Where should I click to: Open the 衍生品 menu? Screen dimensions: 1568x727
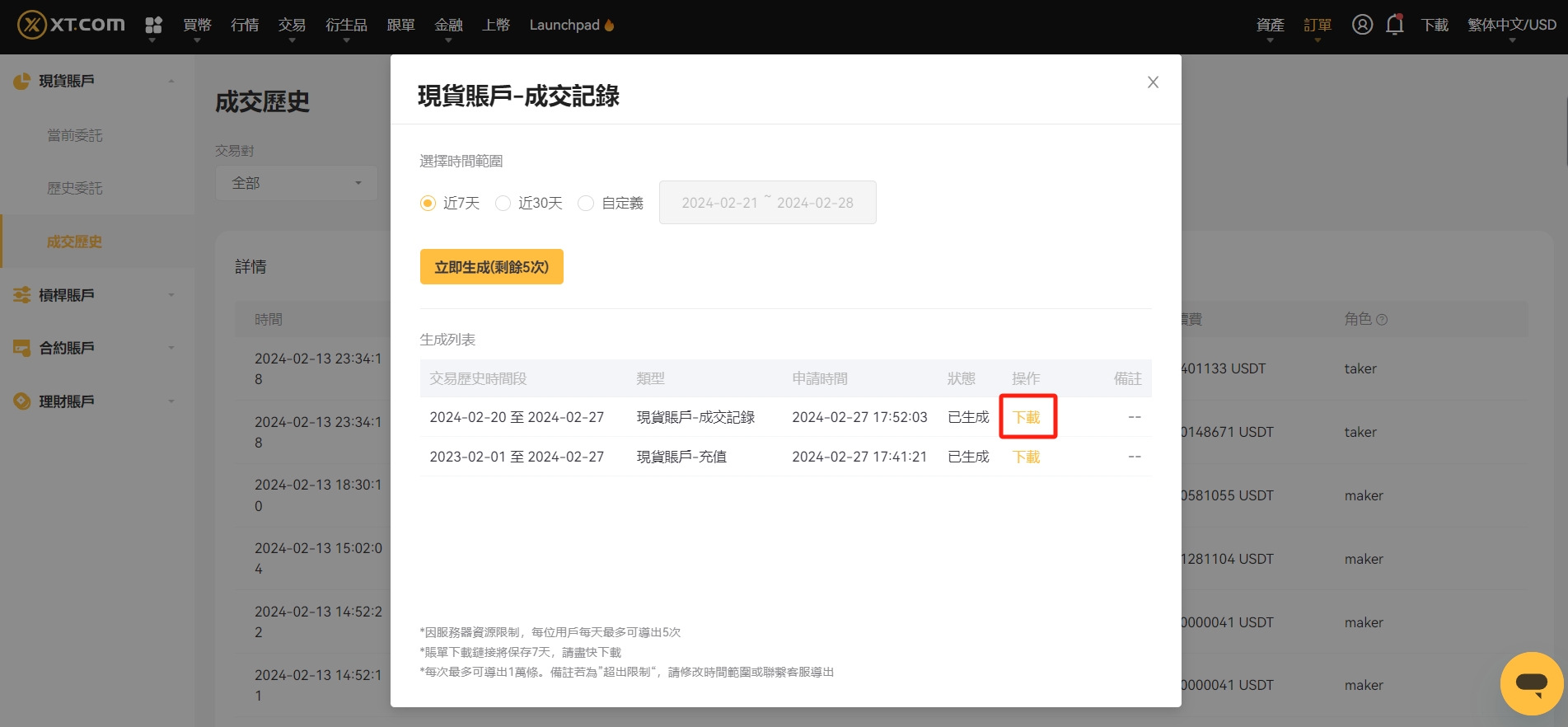[346, 25]
